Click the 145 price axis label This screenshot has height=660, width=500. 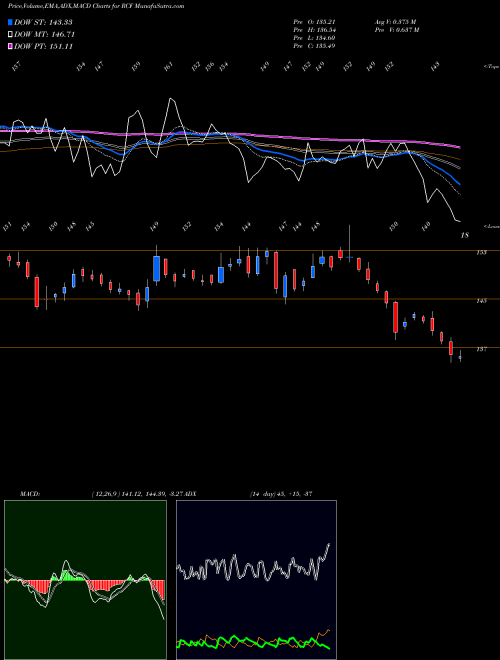481,301
